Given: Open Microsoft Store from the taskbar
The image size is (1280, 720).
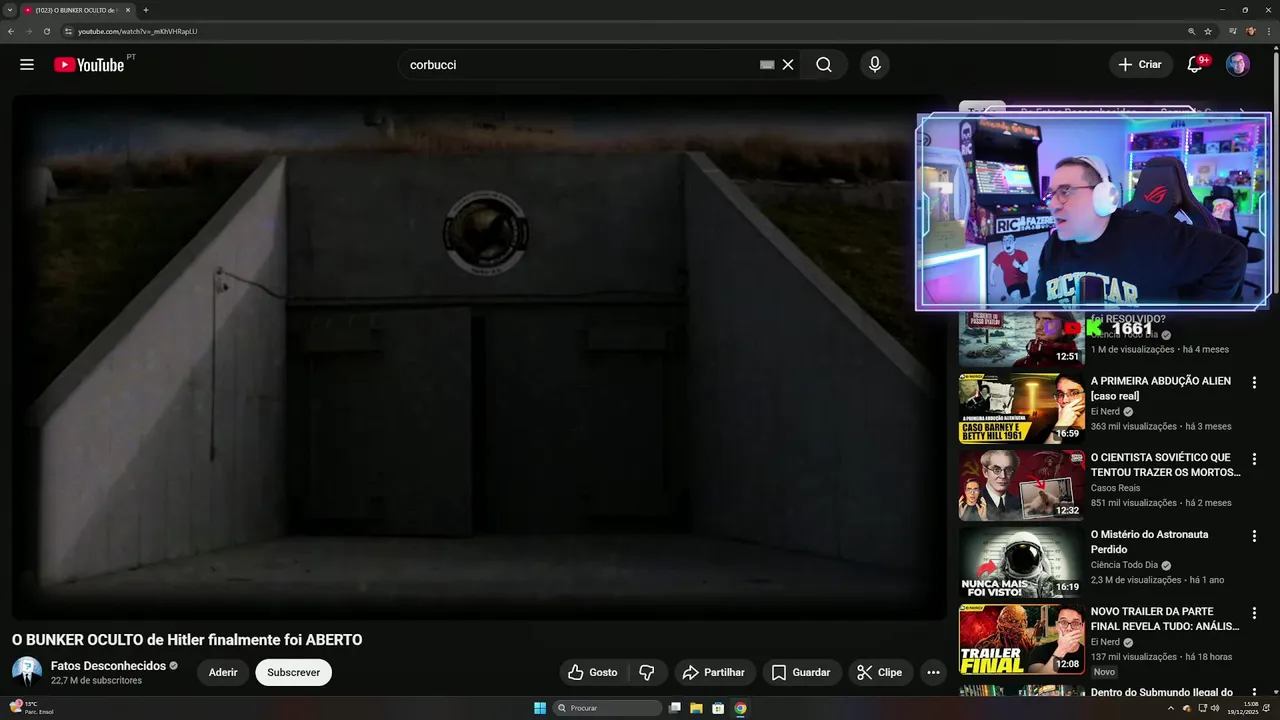Looking at the screenshot, I should coord(718,708).
